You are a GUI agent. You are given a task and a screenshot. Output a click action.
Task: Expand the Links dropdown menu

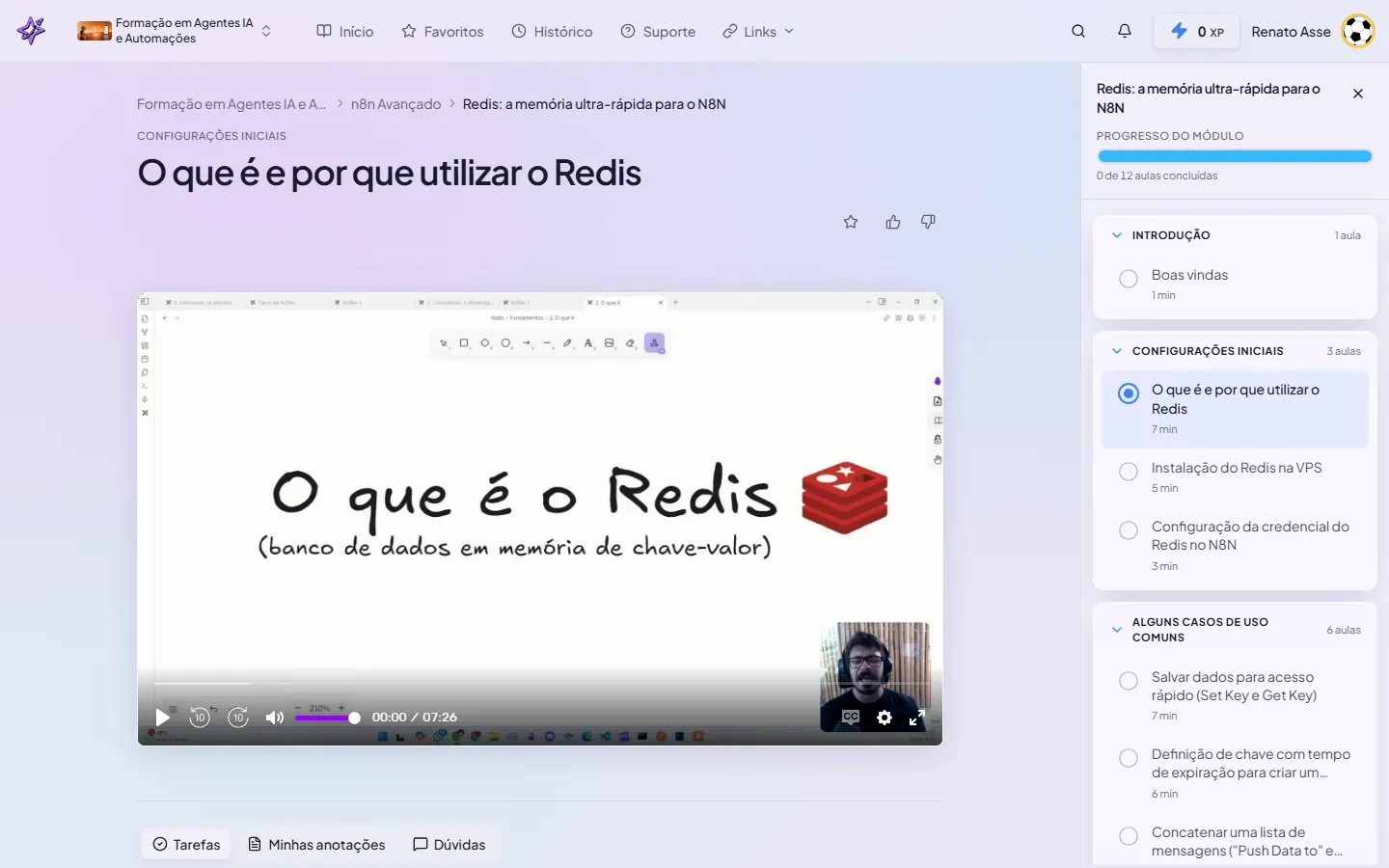tap(759, 31)
